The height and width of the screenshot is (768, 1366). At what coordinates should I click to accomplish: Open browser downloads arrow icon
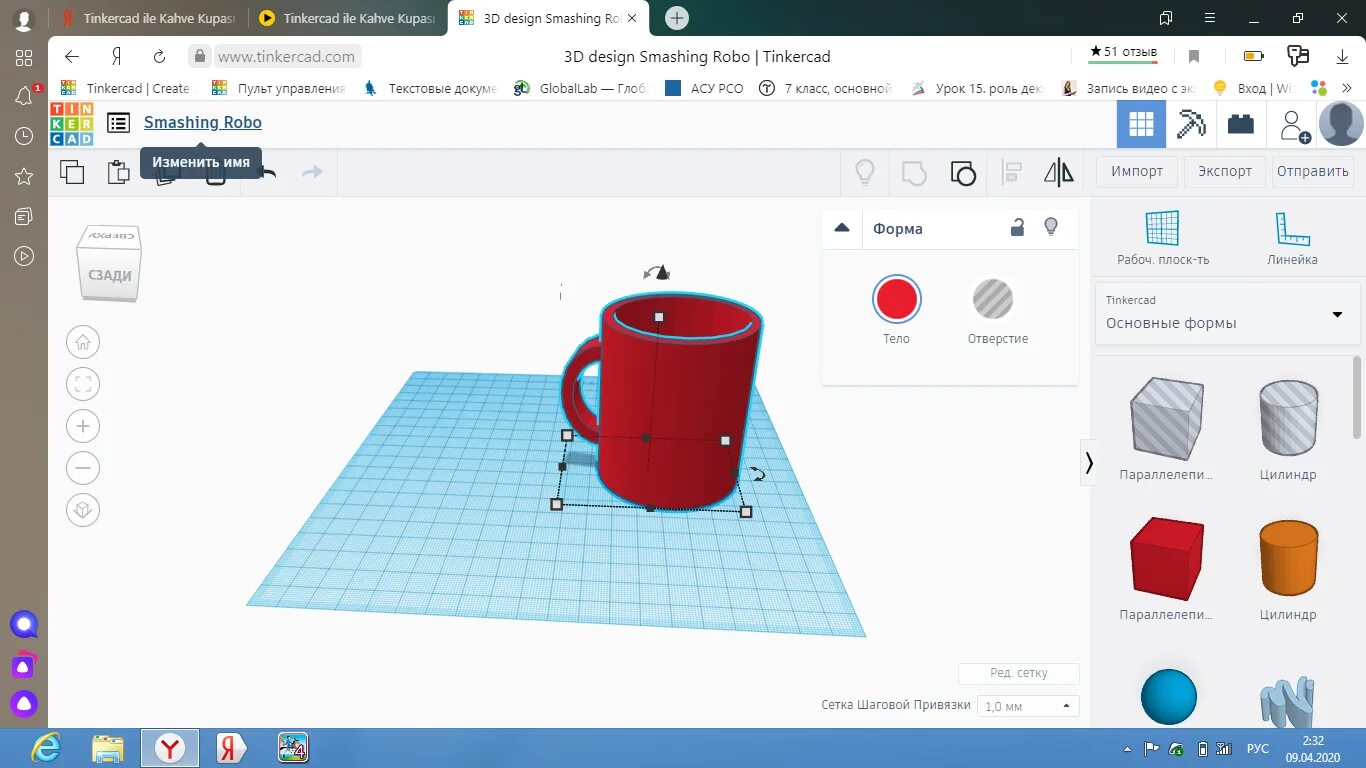coord(1343,57)
